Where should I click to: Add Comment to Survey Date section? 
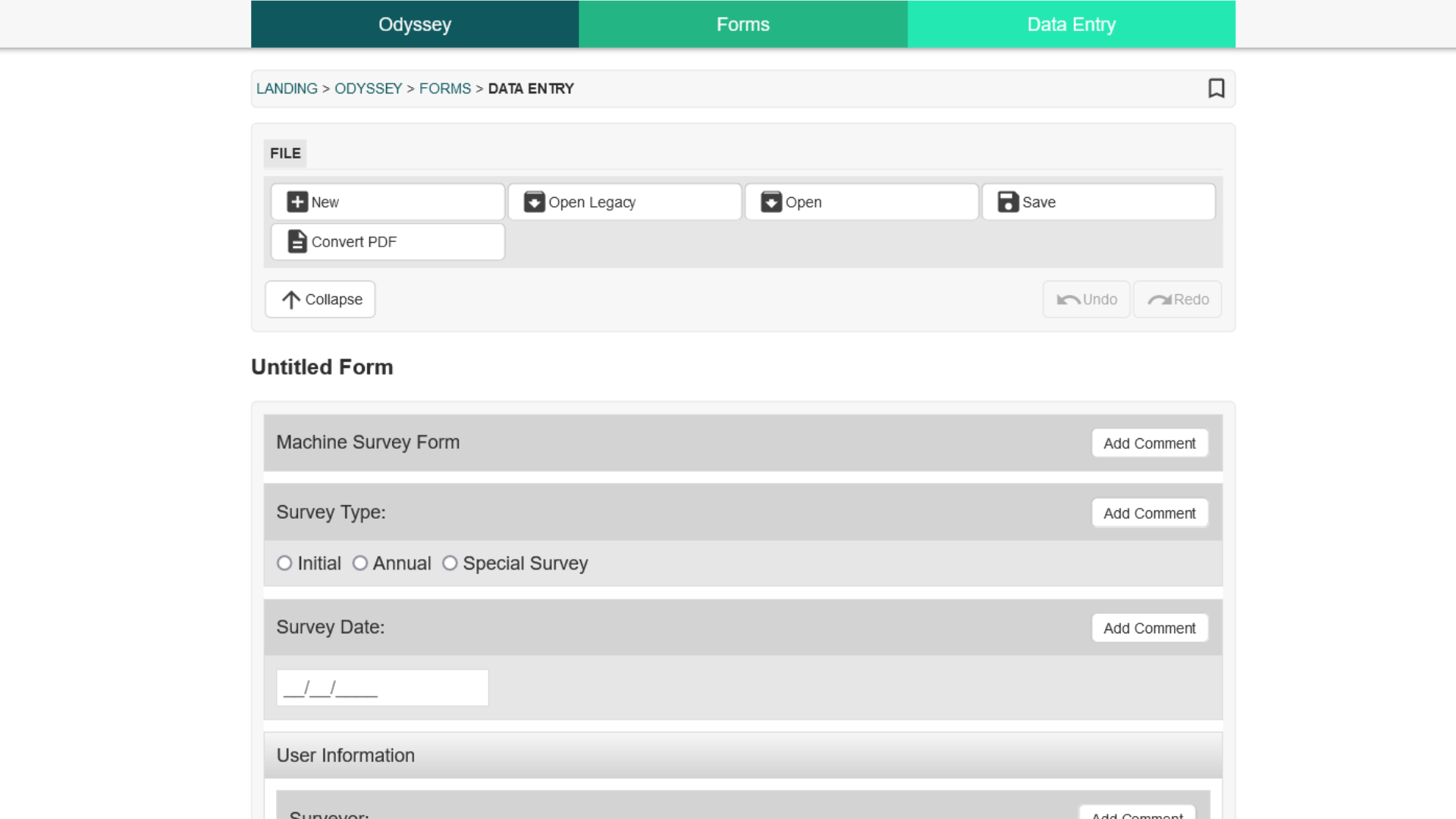click(x=1149, y=627)
